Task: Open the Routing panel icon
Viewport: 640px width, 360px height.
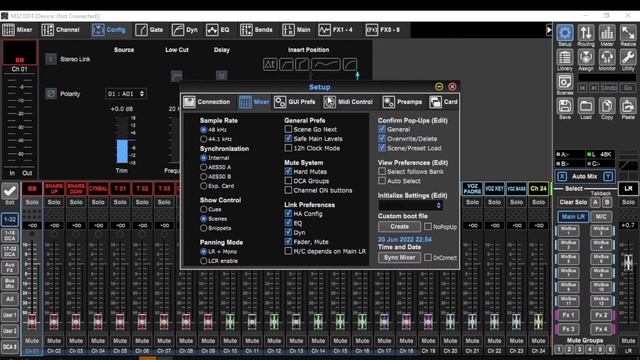Action: point(586,33)
